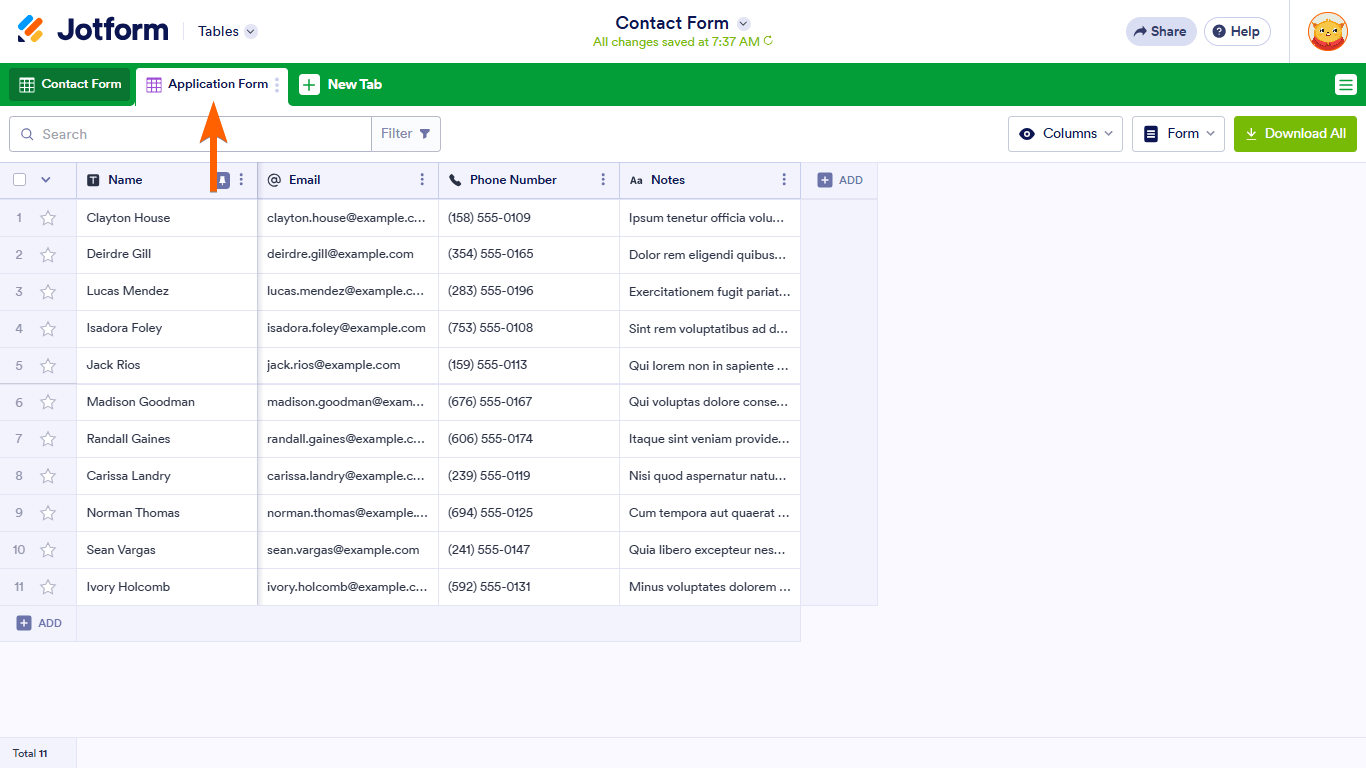Image resolution: width=1366 pixels, height=768 pixels.
Task: Click the Download All button
Action: (x=1295, y=134)
